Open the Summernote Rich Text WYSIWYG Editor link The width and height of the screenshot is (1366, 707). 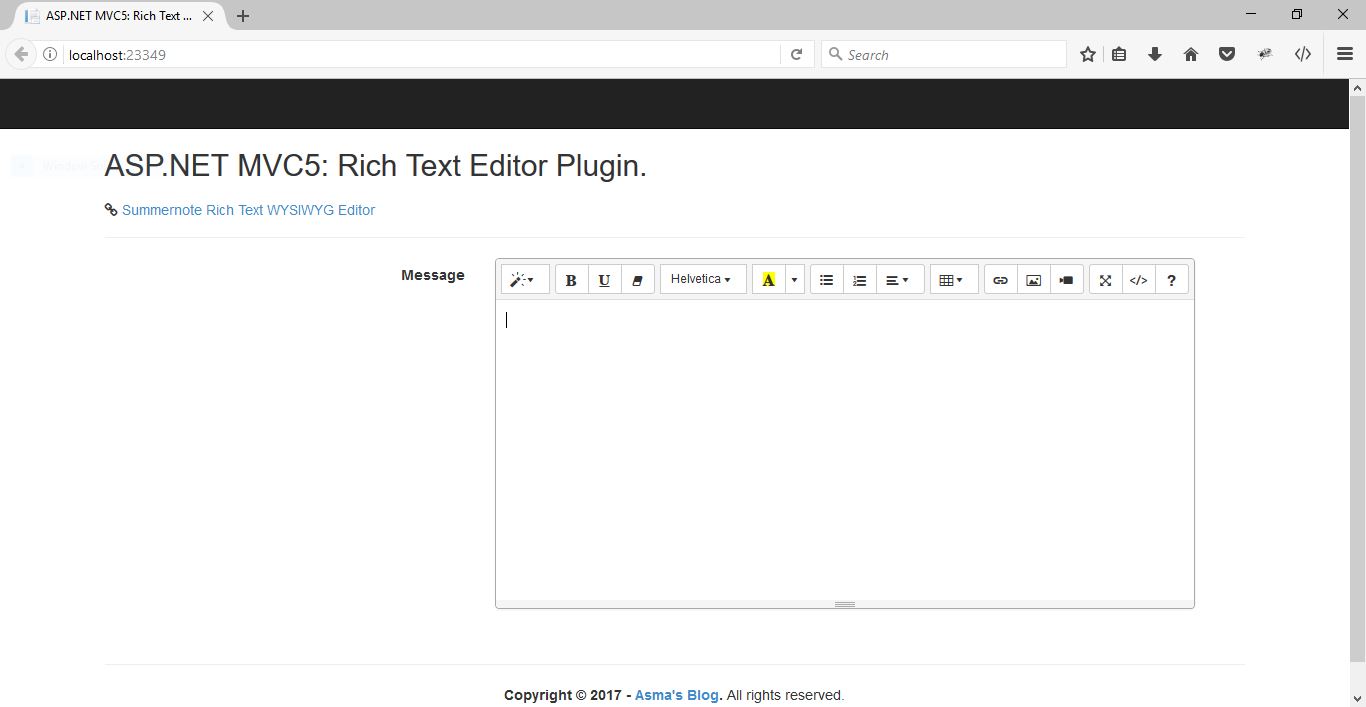pos(248,210)
